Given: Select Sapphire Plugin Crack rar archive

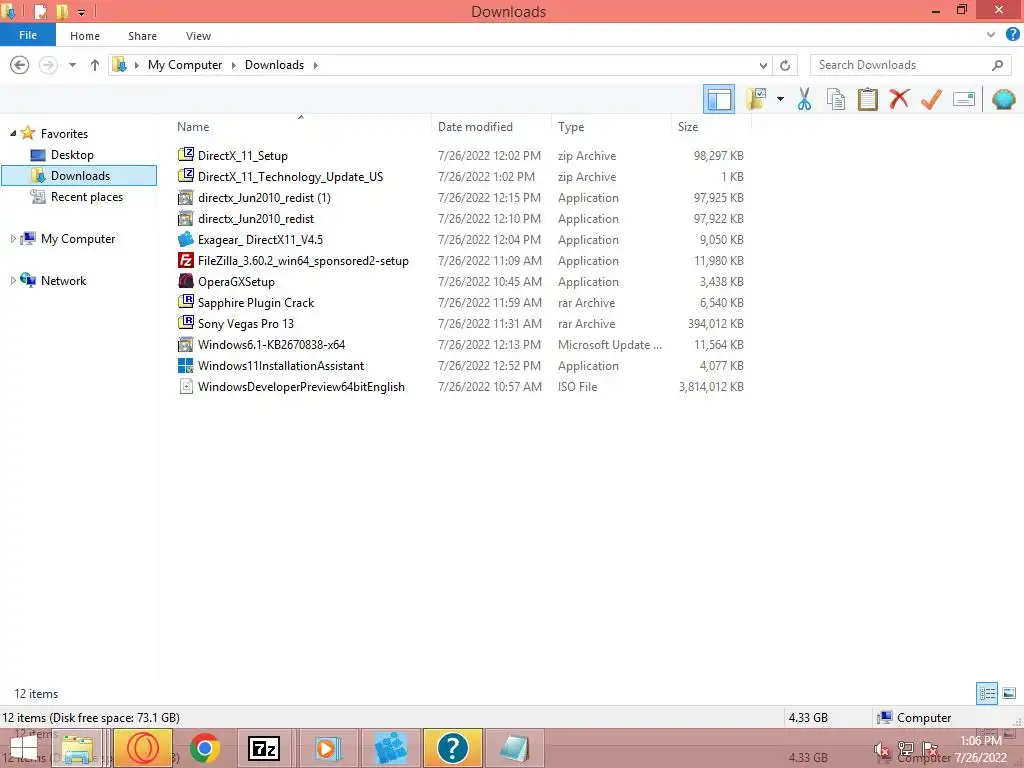Looking at the screenshot, I should point(255,302).
